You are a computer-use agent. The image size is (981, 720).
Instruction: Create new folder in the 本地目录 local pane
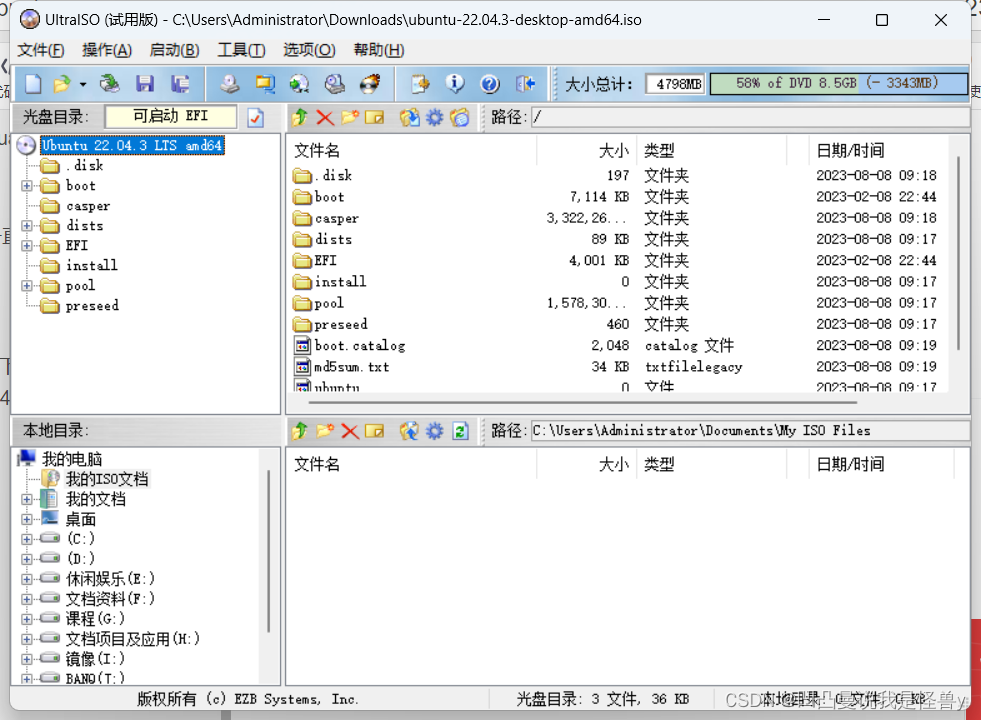click(325, 430)
